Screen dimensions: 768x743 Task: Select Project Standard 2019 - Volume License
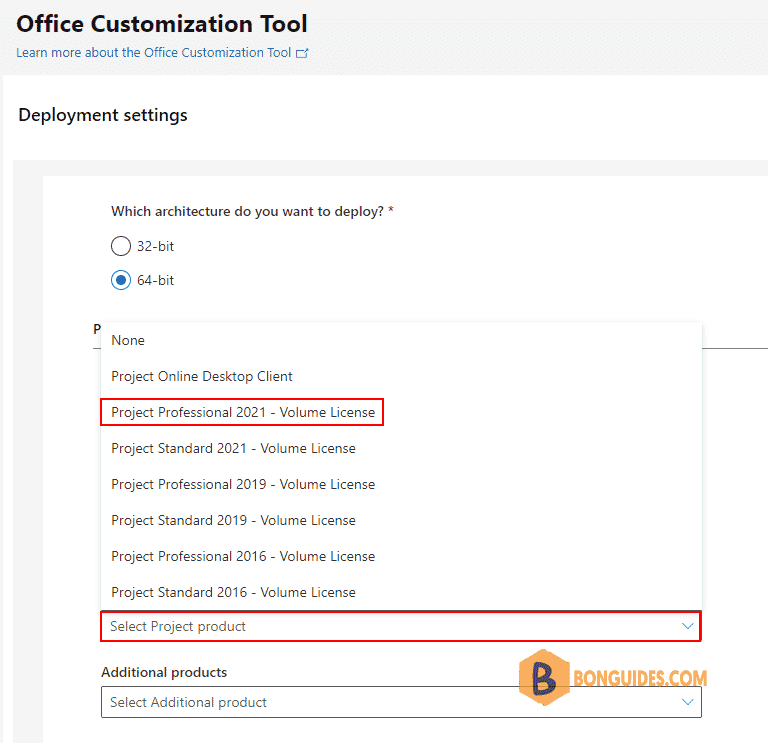point(401,520)
